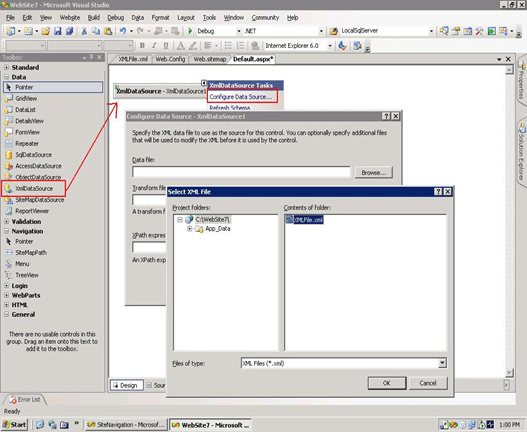Click Browse button for Data file
Screen dimensions: 527x432
tap(374, 173)
